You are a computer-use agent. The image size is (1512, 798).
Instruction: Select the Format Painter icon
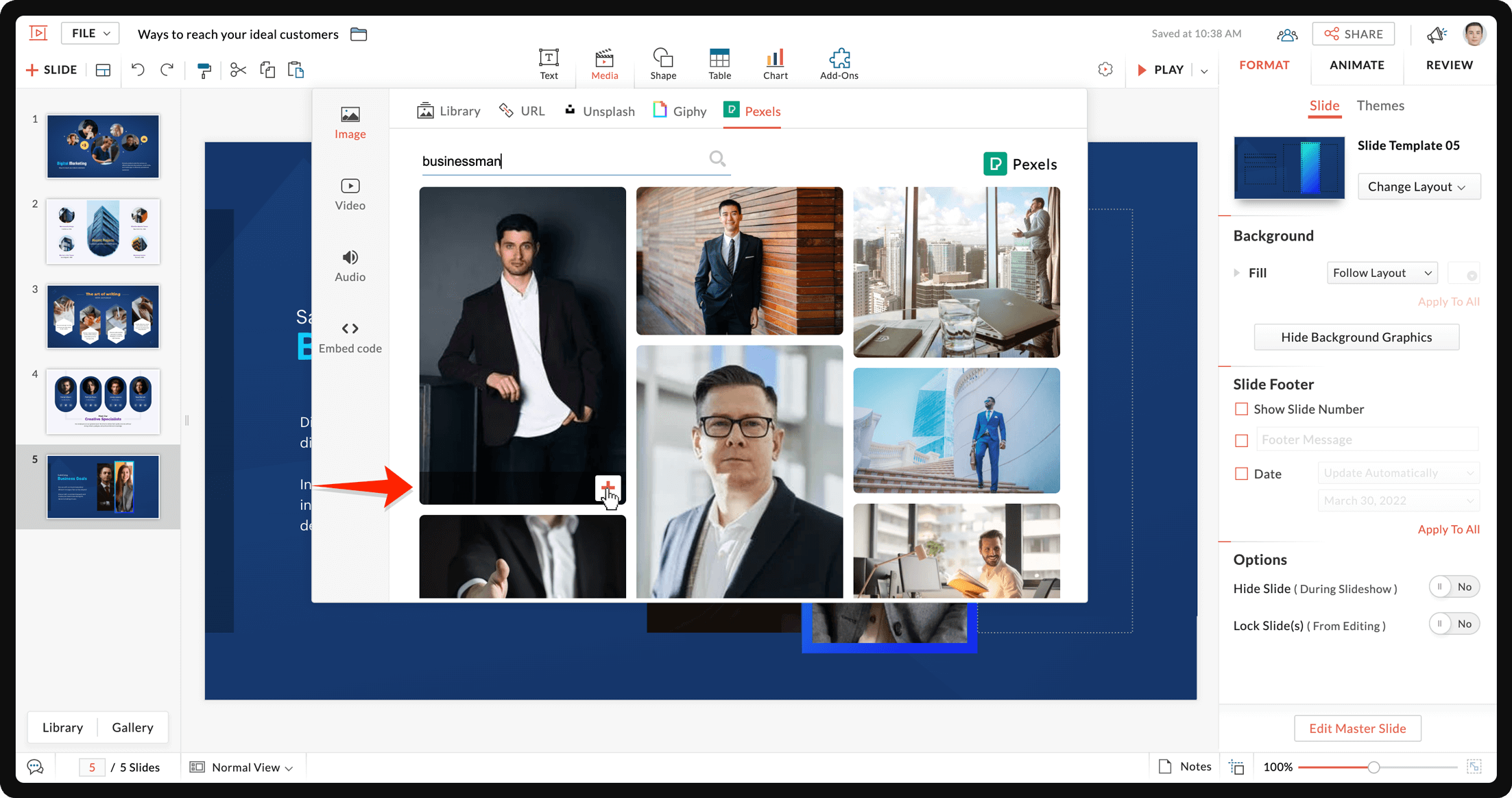(204, 70)
